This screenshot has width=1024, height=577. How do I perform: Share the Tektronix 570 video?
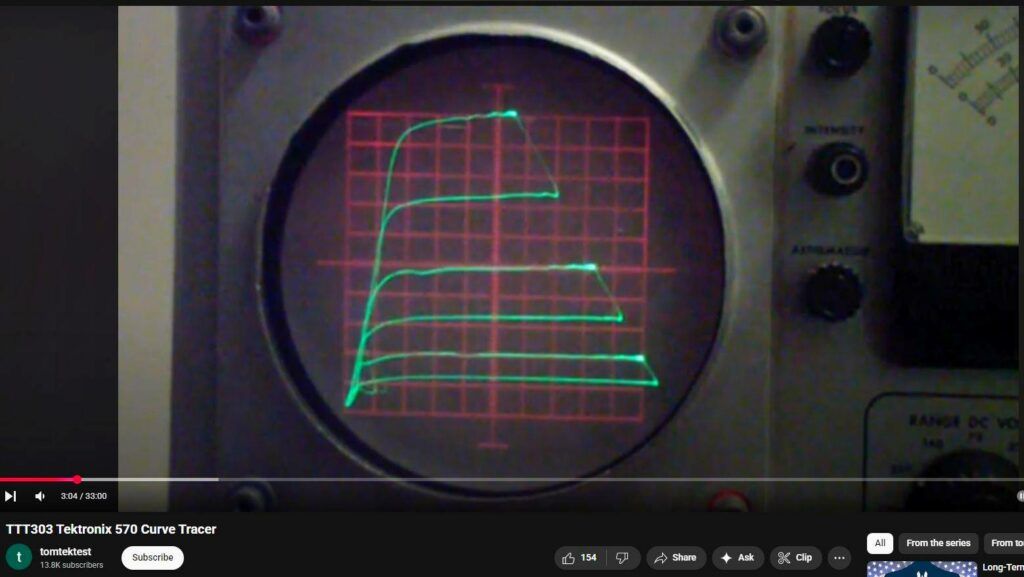pyautogui.click(x=675, y=557)
